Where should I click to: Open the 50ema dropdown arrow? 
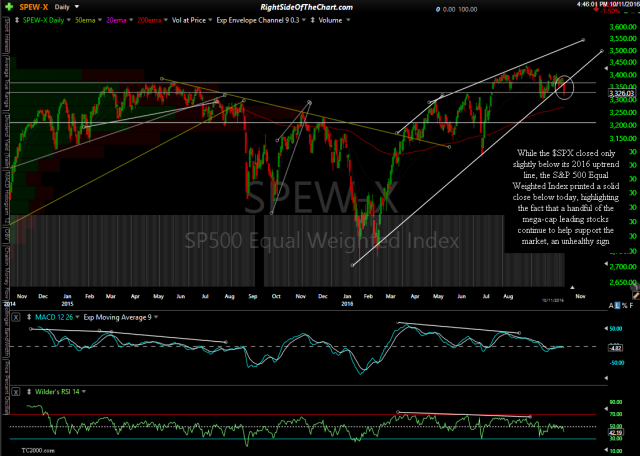100,20
